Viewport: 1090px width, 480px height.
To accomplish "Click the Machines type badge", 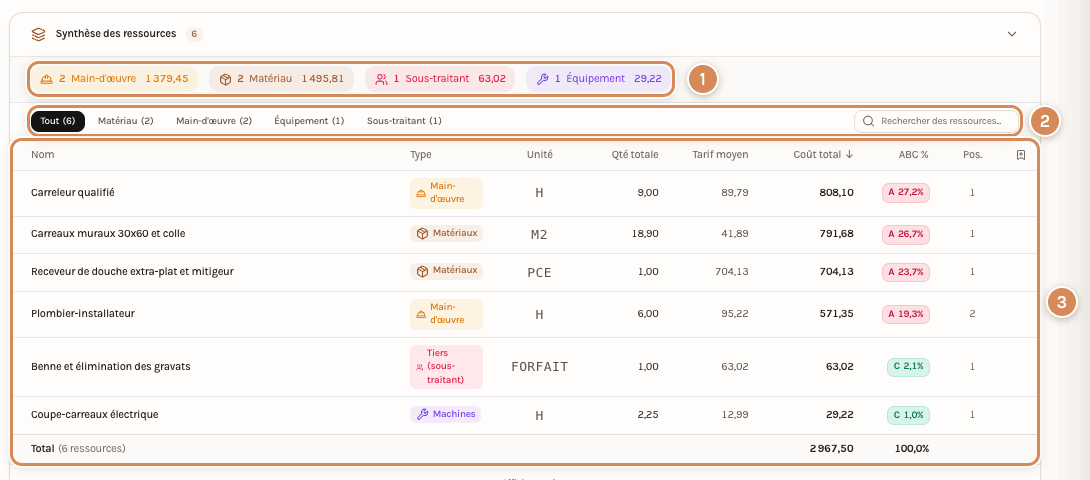I will (445, 415).
